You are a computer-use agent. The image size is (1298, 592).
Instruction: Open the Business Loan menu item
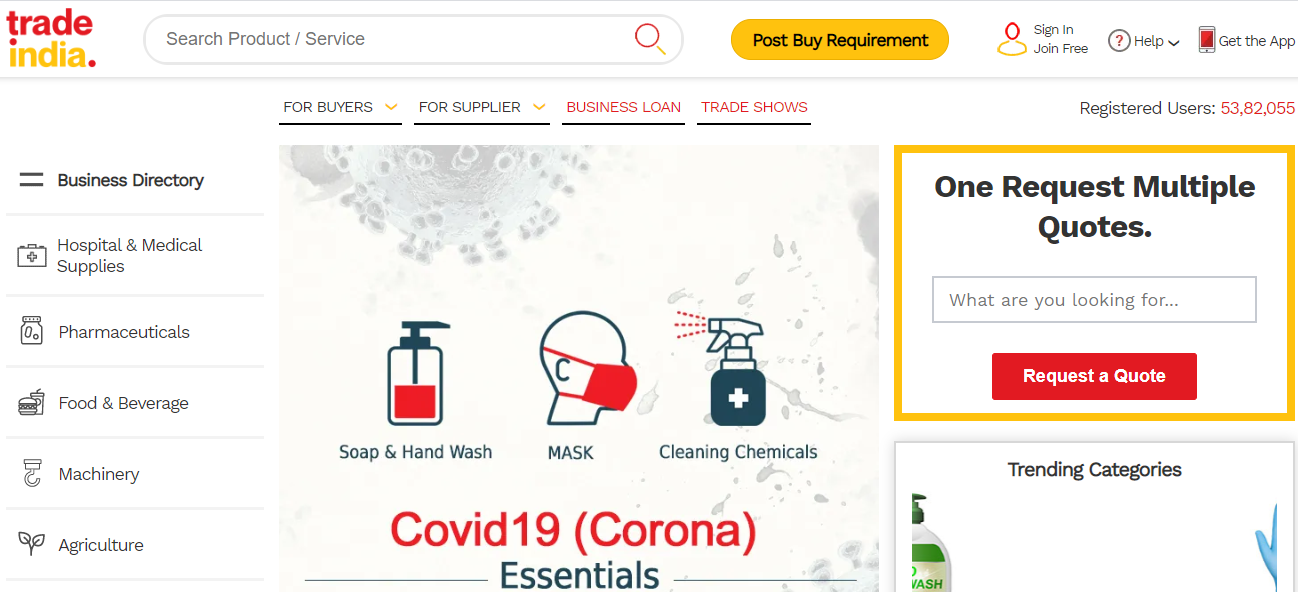pyautogui.click(x=623, y=107)
